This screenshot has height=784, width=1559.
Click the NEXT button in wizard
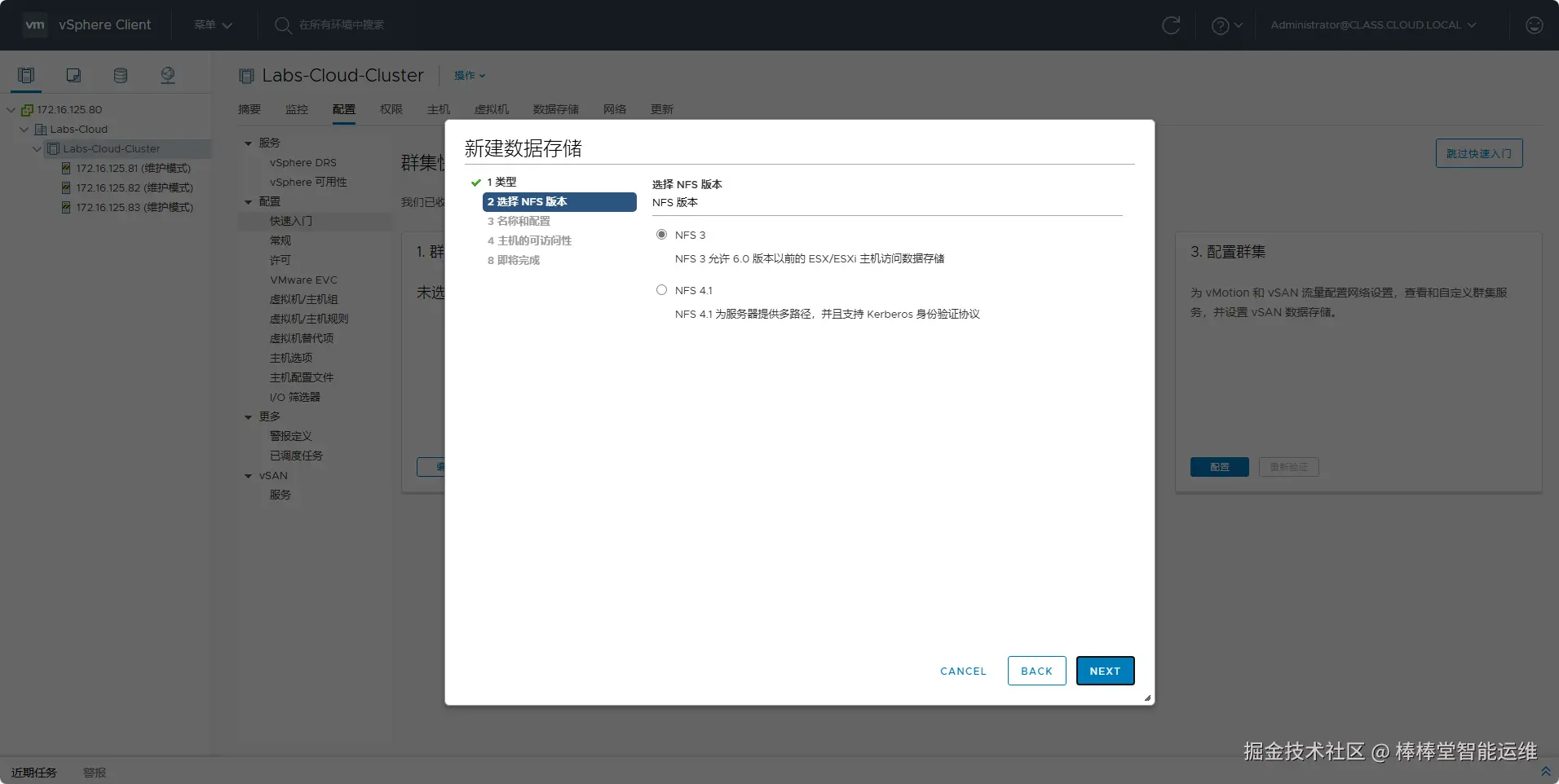1106,671
